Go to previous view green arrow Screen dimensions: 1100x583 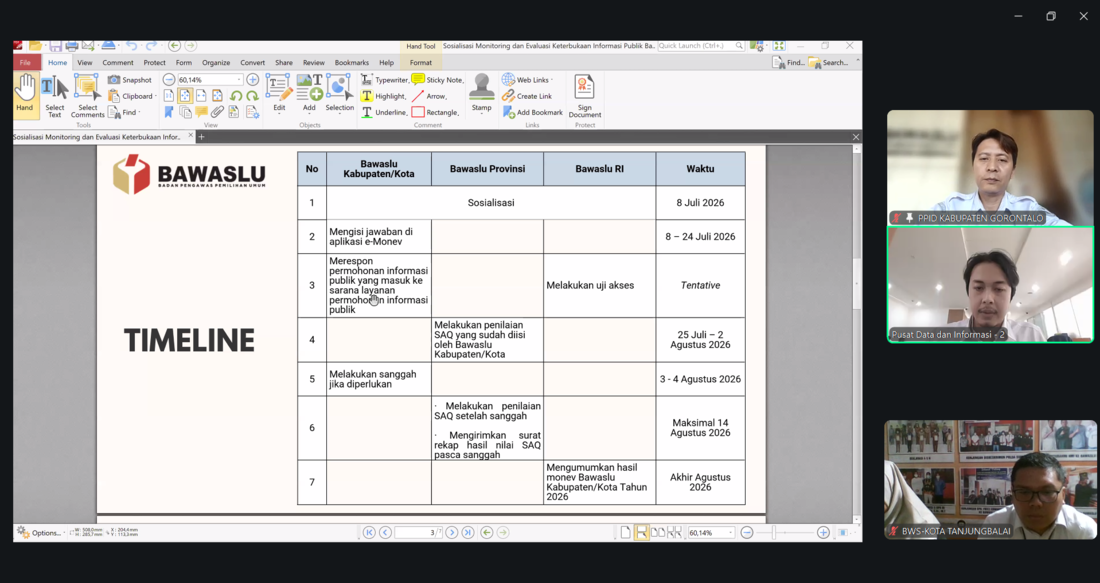tap(486, 532)
